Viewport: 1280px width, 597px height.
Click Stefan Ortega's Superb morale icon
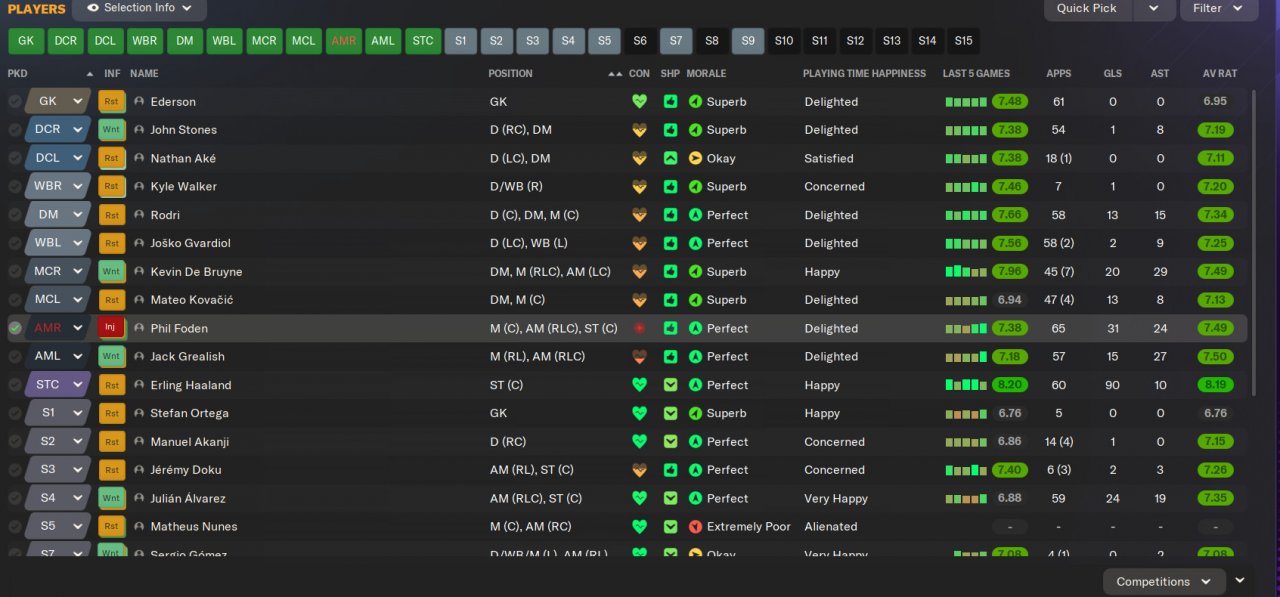(x=695, y=413)
